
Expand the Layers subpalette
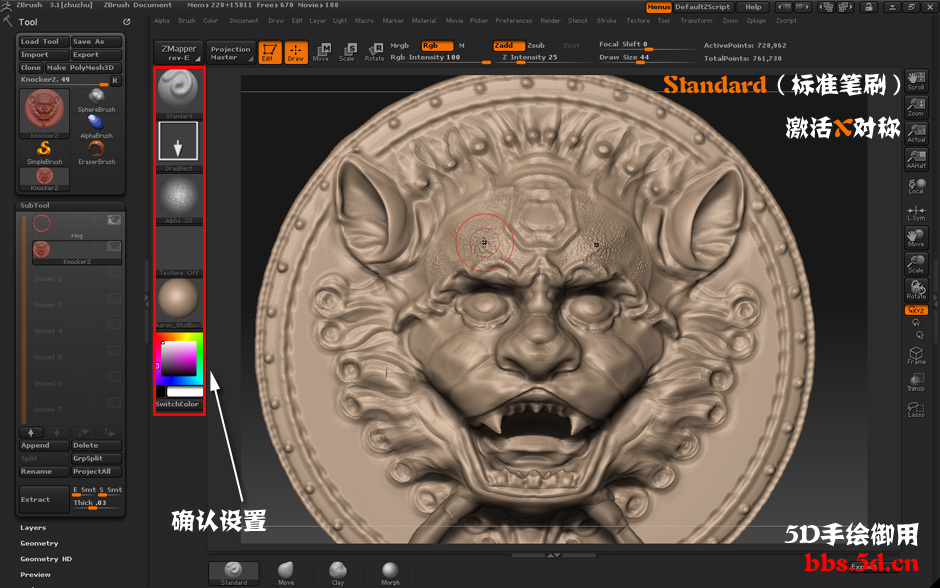33,527
